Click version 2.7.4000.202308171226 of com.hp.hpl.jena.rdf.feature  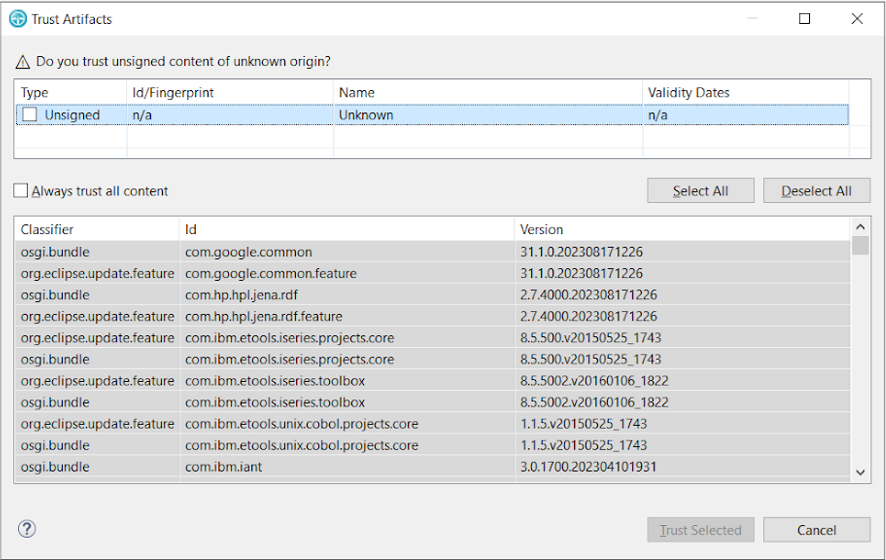[x=588, y=316]
